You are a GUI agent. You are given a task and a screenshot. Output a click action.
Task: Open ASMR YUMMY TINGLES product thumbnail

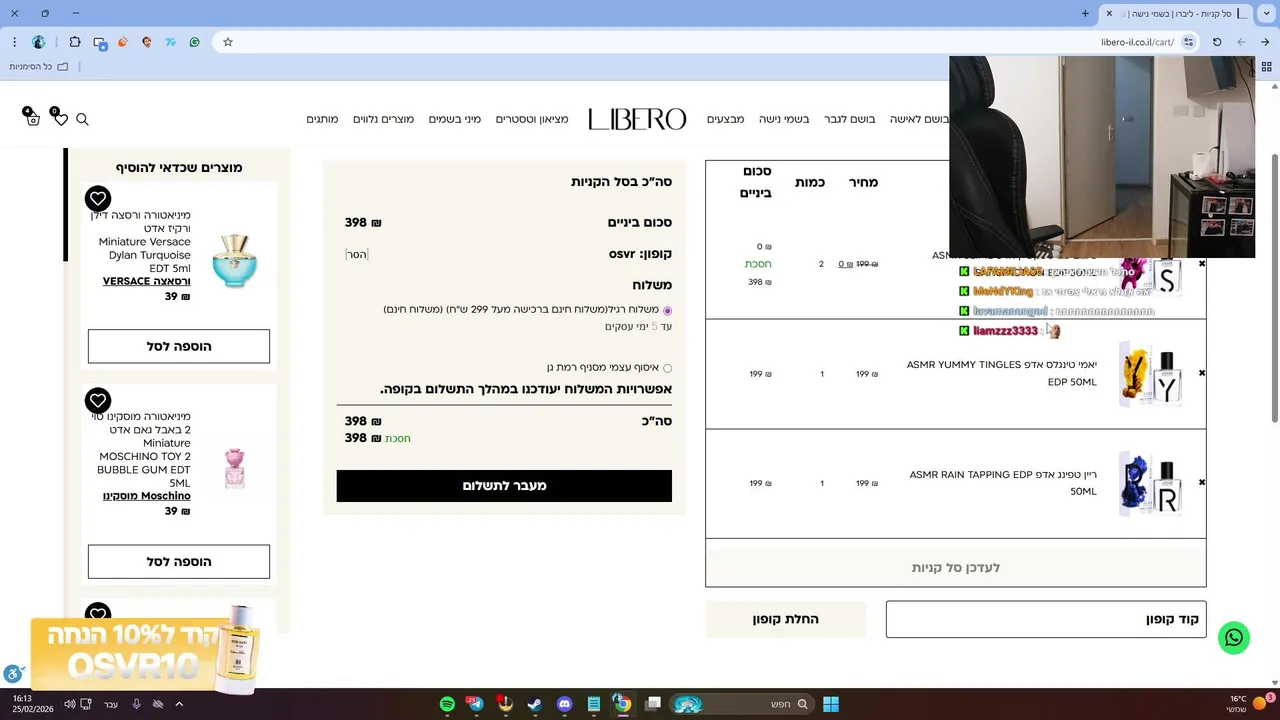[1150, 374]
